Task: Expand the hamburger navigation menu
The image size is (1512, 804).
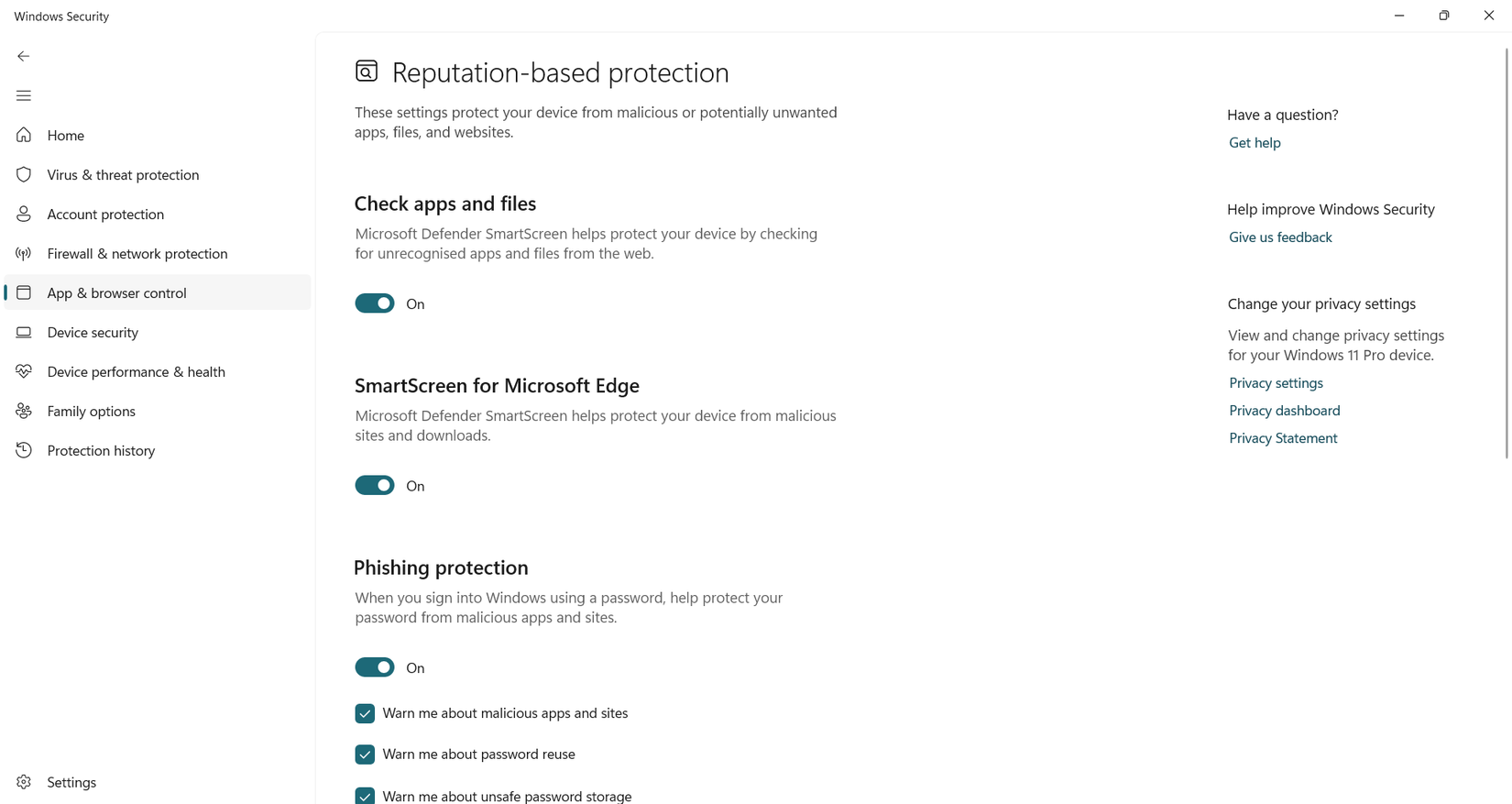Action: point(24,95)
